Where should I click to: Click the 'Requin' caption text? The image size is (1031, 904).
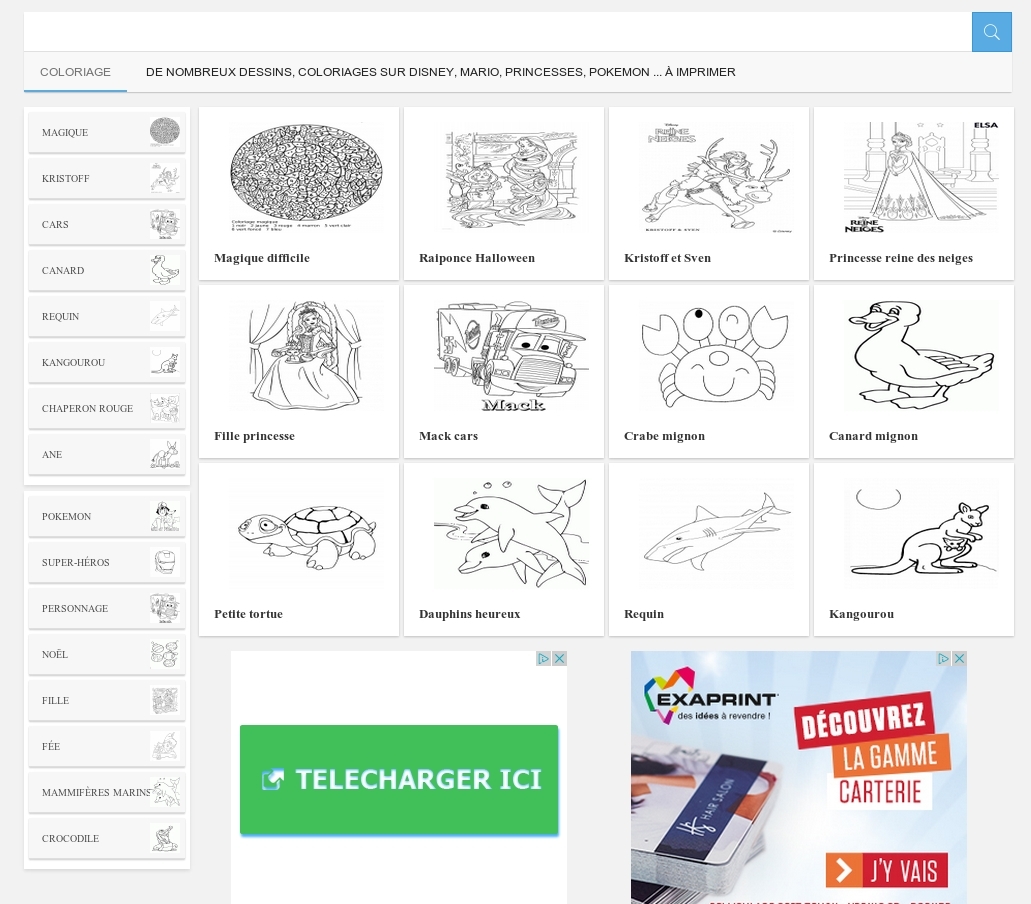click(x=644, y=614)
